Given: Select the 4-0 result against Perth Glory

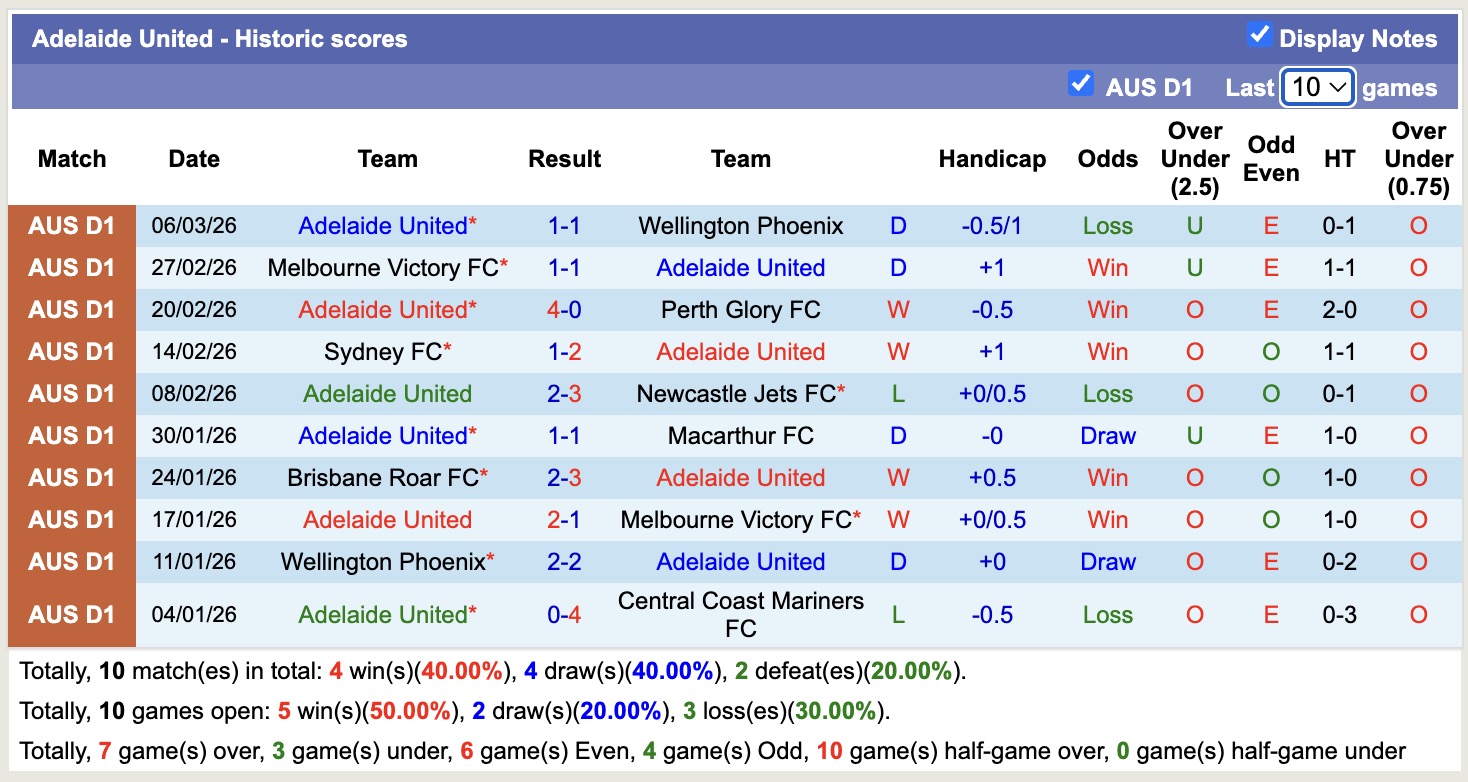Looking at the screenshot, I should [x=564, y=309].
